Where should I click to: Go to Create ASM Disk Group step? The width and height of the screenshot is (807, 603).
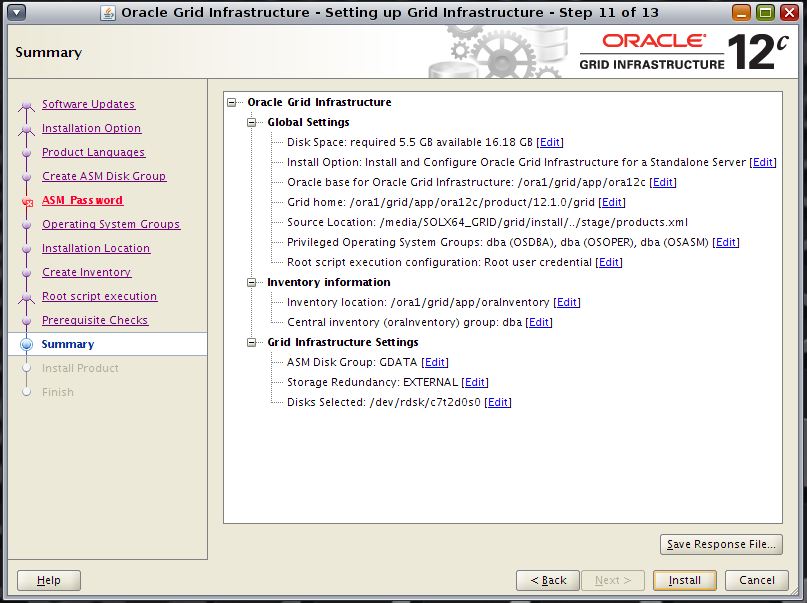[x=104, y=176]
